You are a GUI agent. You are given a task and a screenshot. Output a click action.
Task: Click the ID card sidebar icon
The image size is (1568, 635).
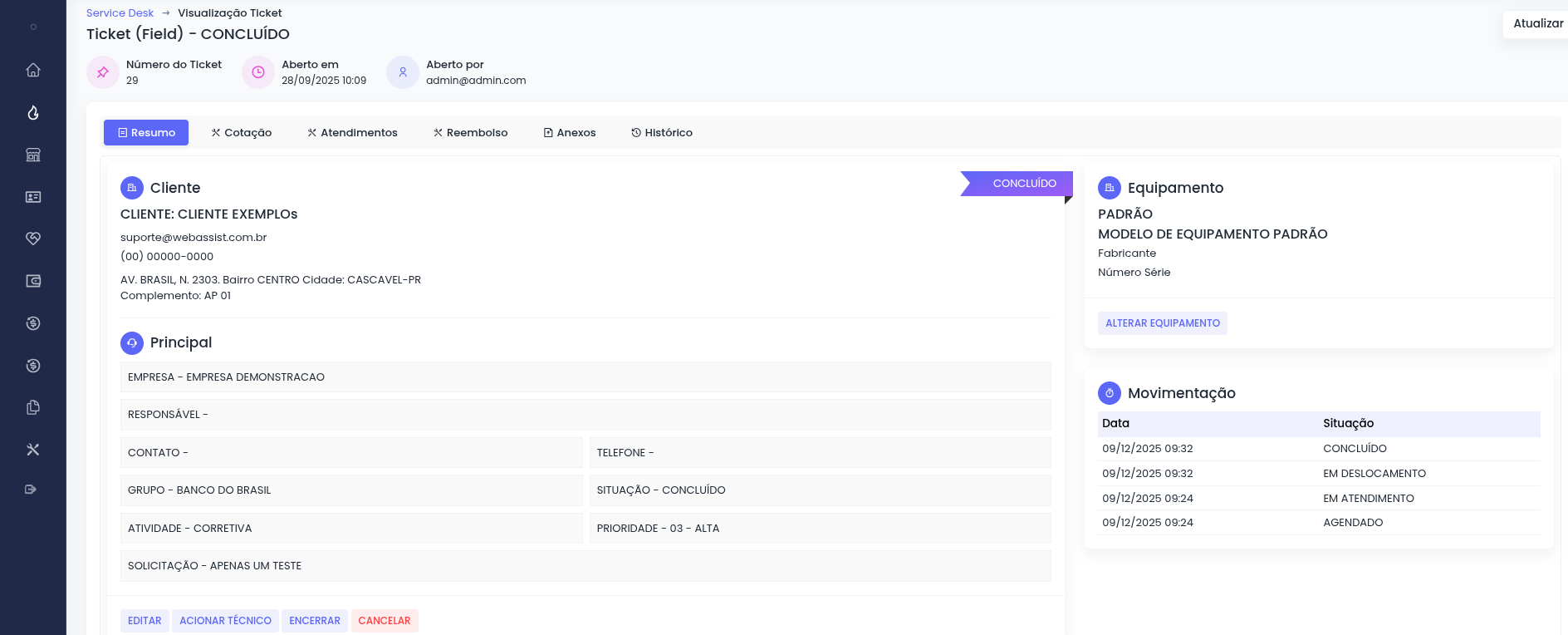[33, 197]
